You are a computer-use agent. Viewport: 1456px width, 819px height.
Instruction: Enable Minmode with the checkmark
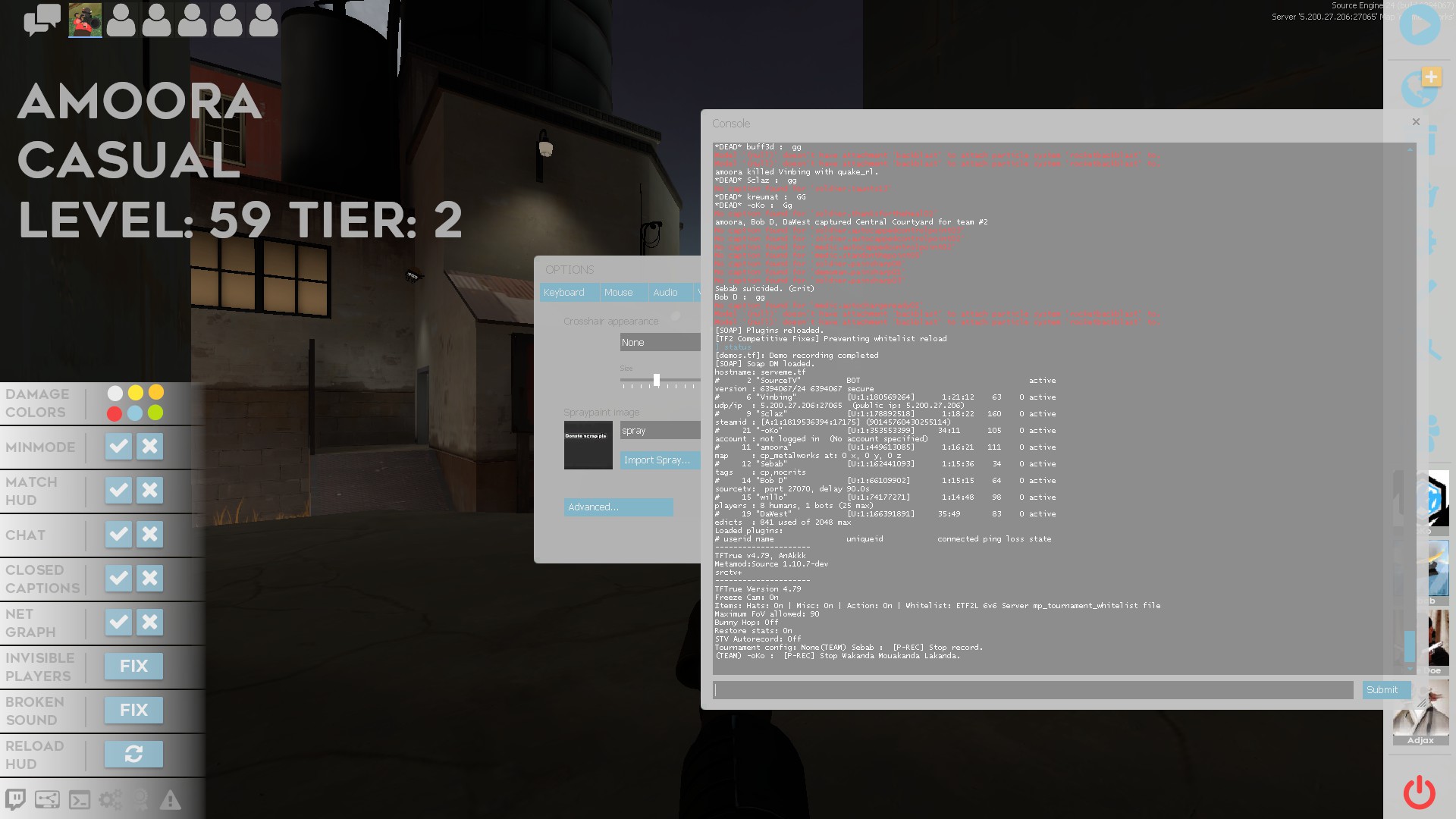coord(118,446)
